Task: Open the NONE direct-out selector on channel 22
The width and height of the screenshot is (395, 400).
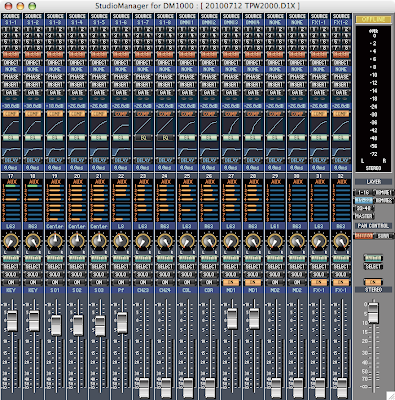Action: [x=121, y=69]
